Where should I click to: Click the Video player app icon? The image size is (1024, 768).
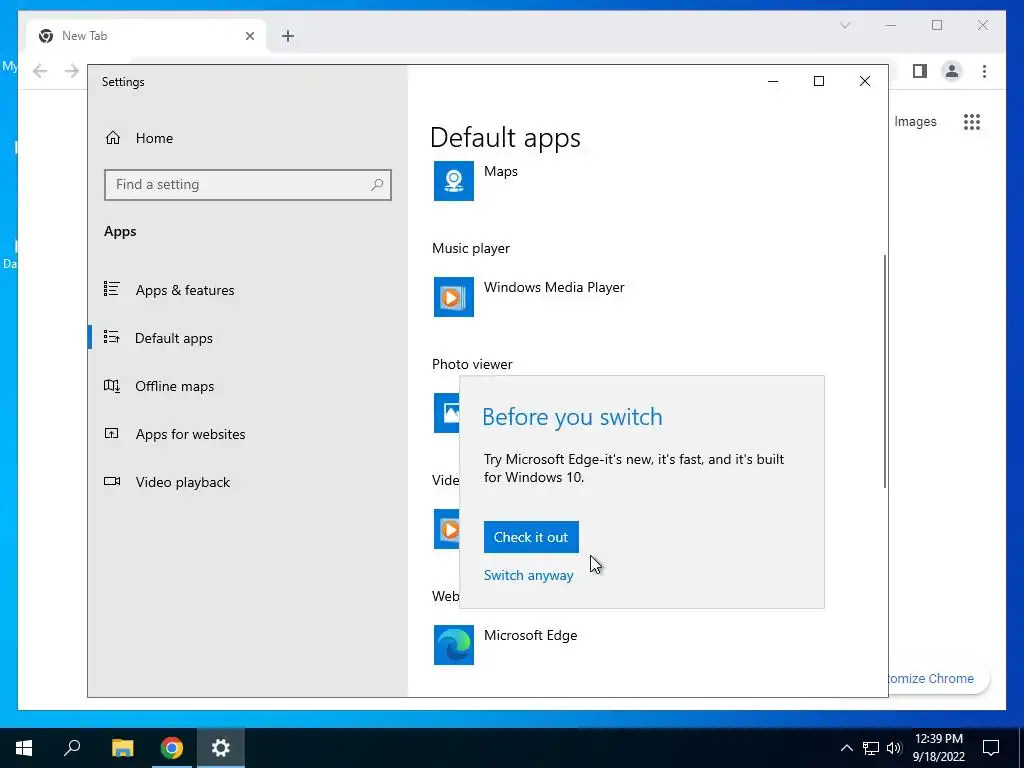[447, 529]
